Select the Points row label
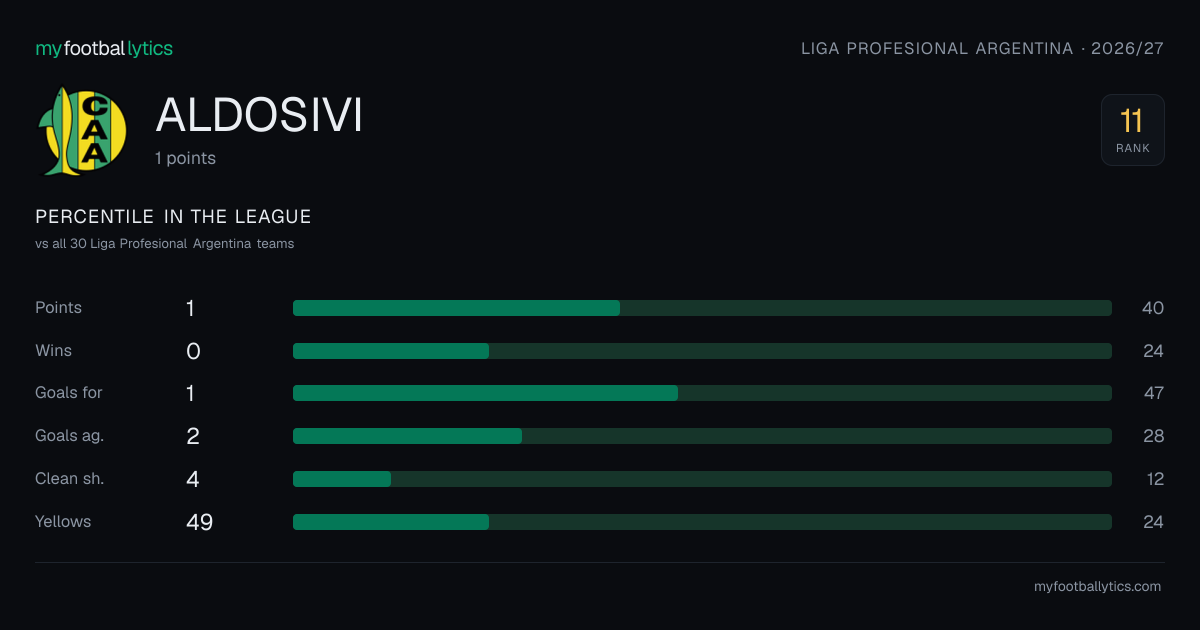This screenshot has height=630, width=1200. click(x=59, y=308)
